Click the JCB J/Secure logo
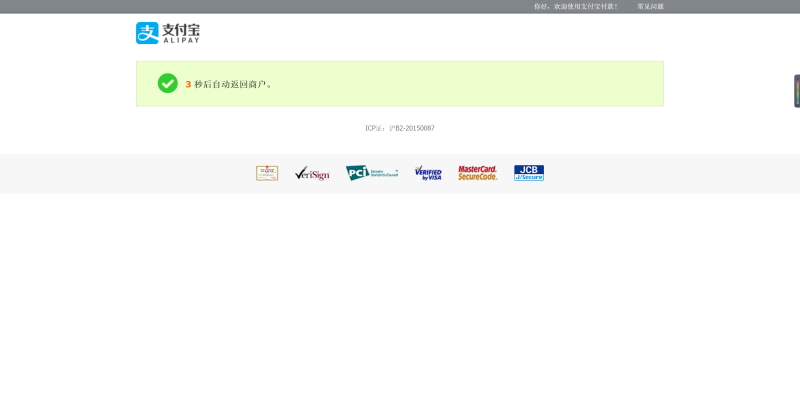 pyautogui.click(x=529, y=173)
